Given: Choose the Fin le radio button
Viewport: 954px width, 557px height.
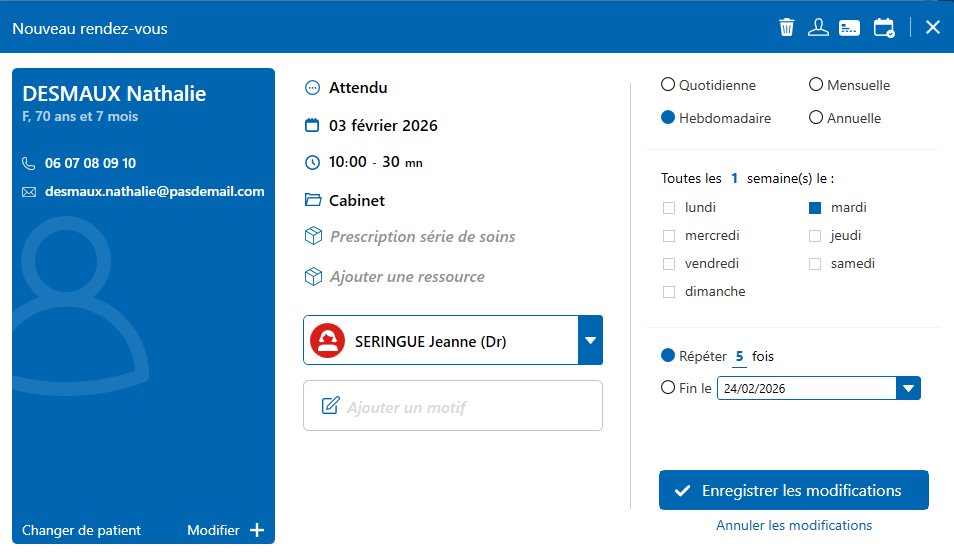Looking at the screenshot, I should click(668, 388).
